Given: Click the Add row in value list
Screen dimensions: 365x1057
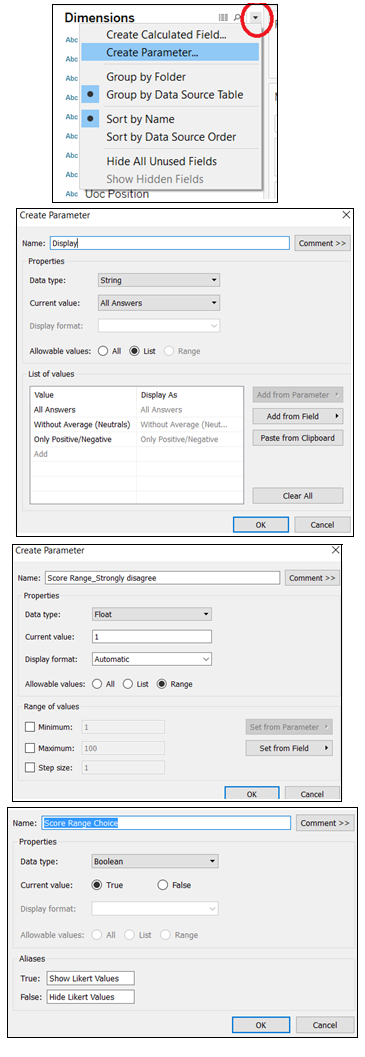Looking at the screenshot, I should click(136, 454).
